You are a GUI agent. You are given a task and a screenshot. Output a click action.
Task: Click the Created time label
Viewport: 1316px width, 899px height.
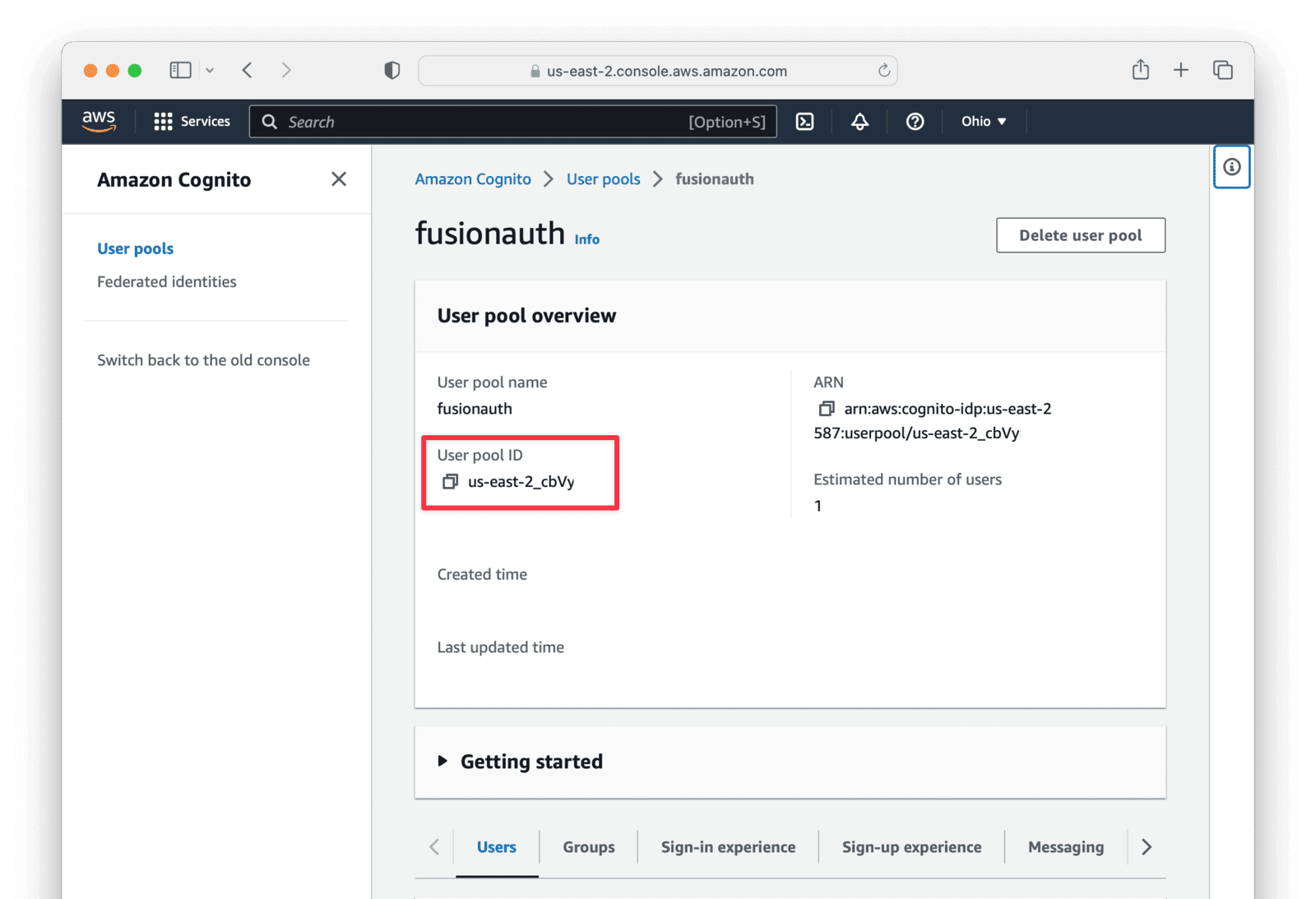pos(482,575)
